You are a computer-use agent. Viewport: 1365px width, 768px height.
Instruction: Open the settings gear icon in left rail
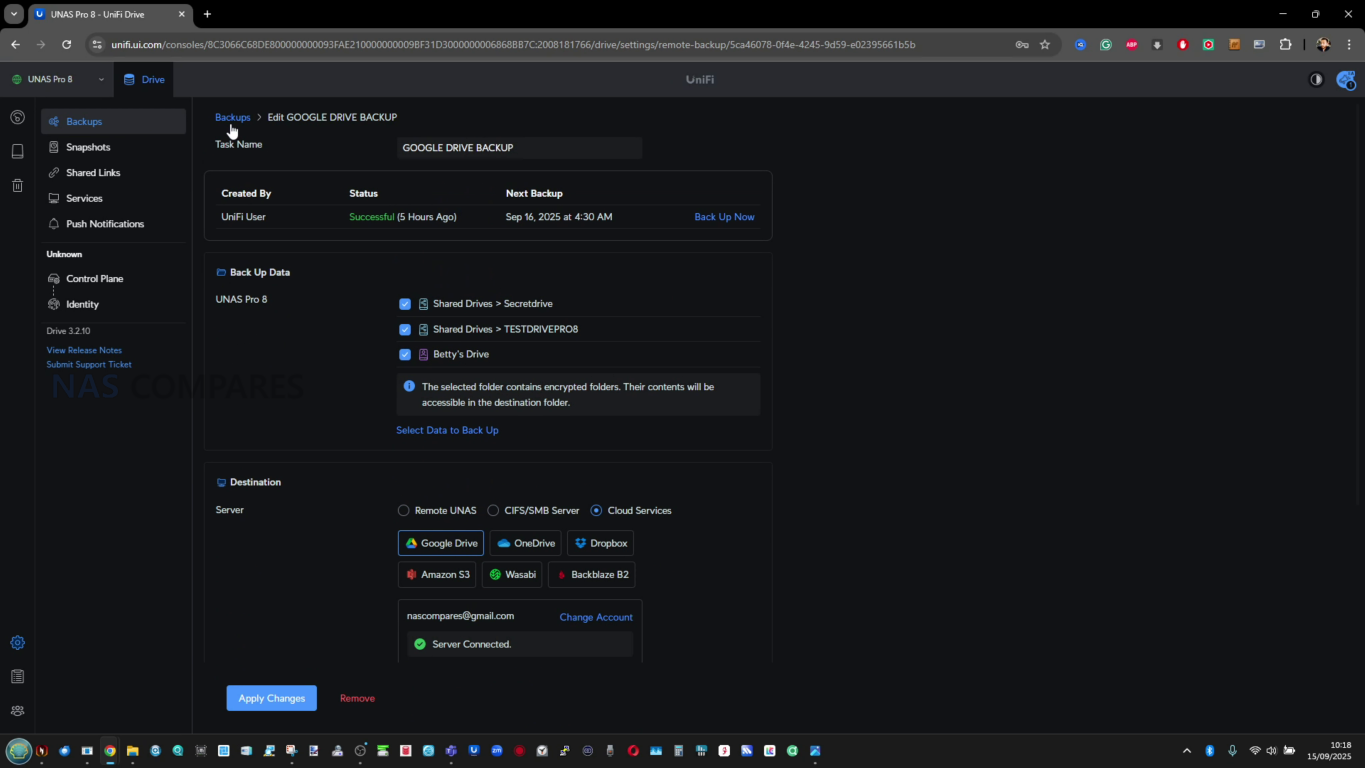tap(17, 643)
